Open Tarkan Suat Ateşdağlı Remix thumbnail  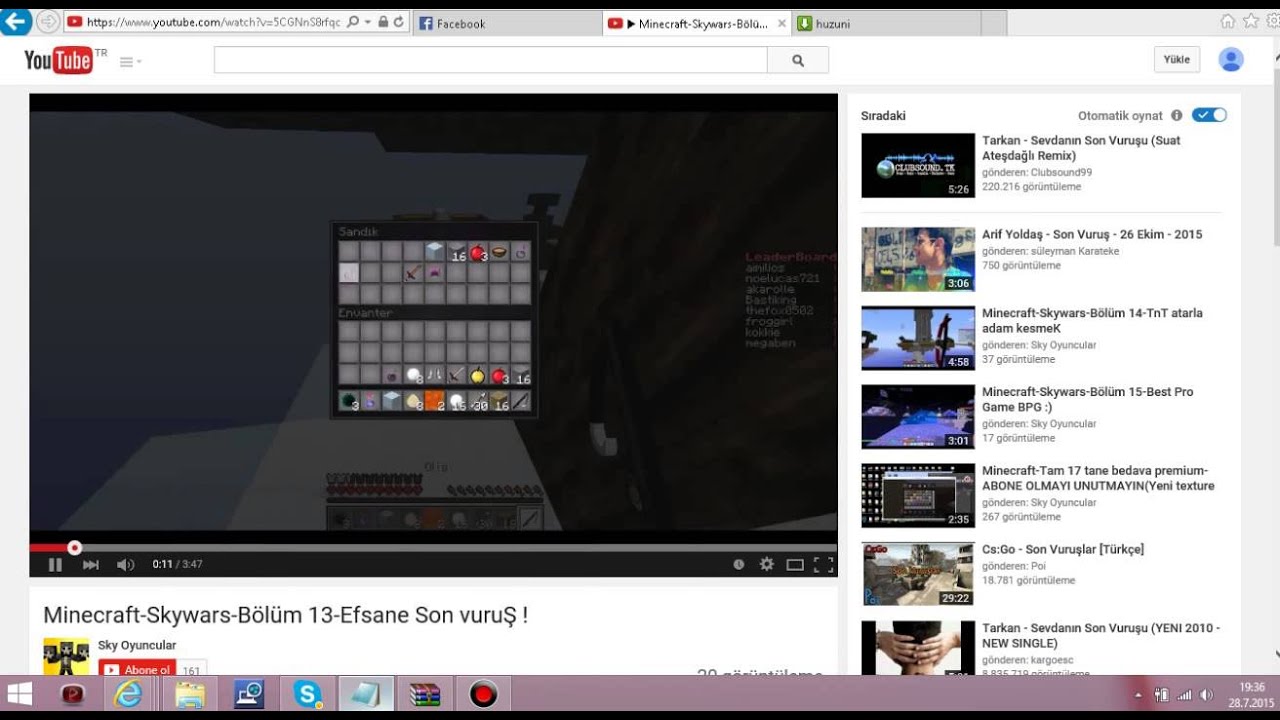(918, 165)
